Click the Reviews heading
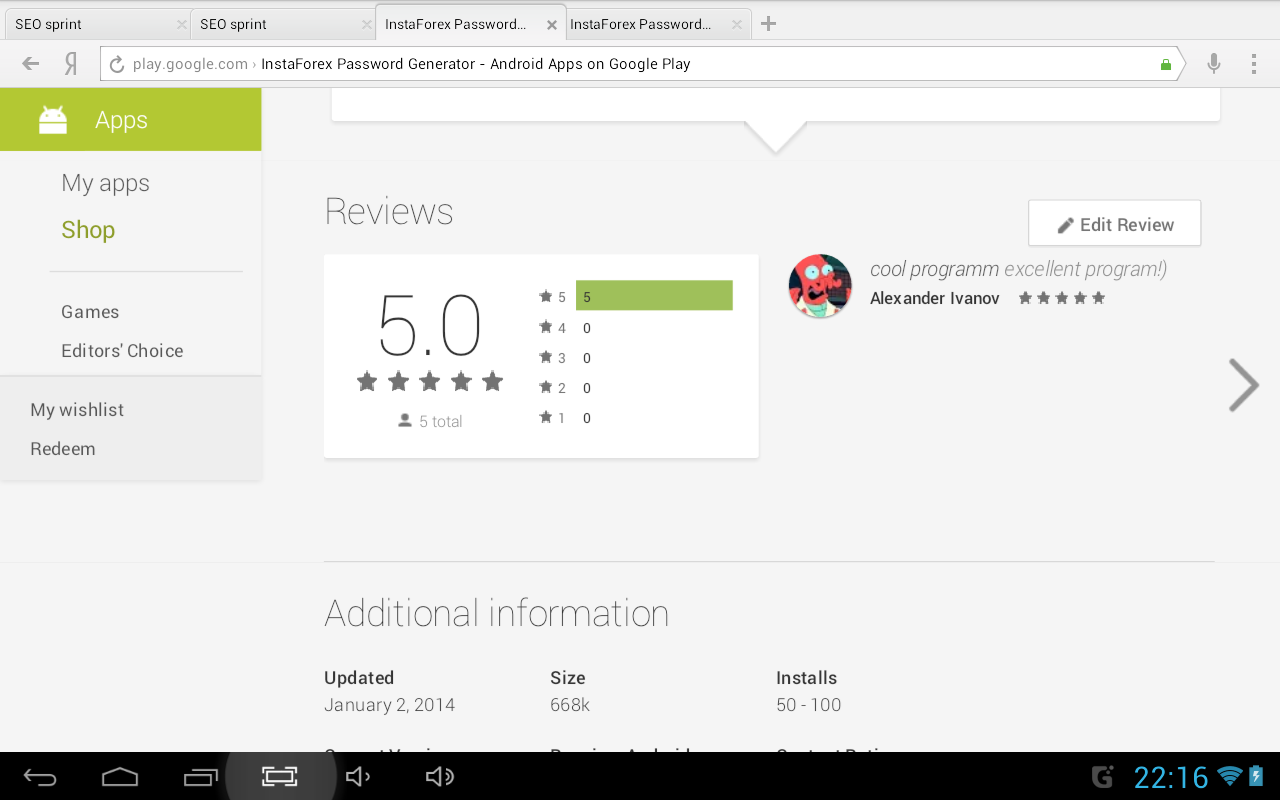 (x=389, y=212)
